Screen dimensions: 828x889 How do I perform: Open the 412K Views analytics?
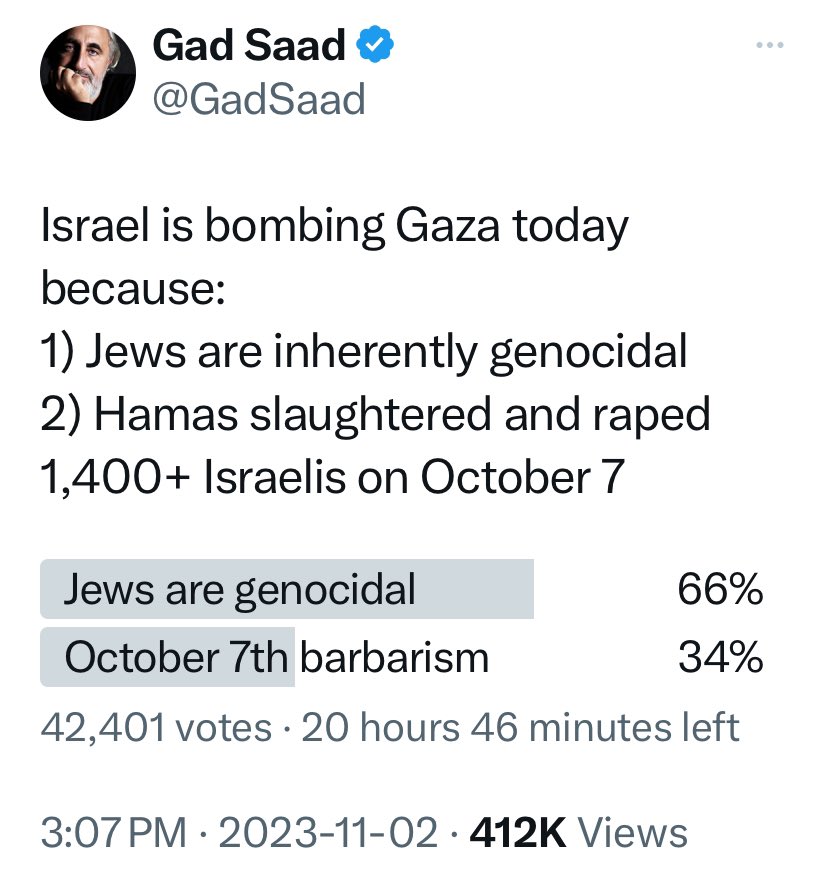tap(579, 832)
